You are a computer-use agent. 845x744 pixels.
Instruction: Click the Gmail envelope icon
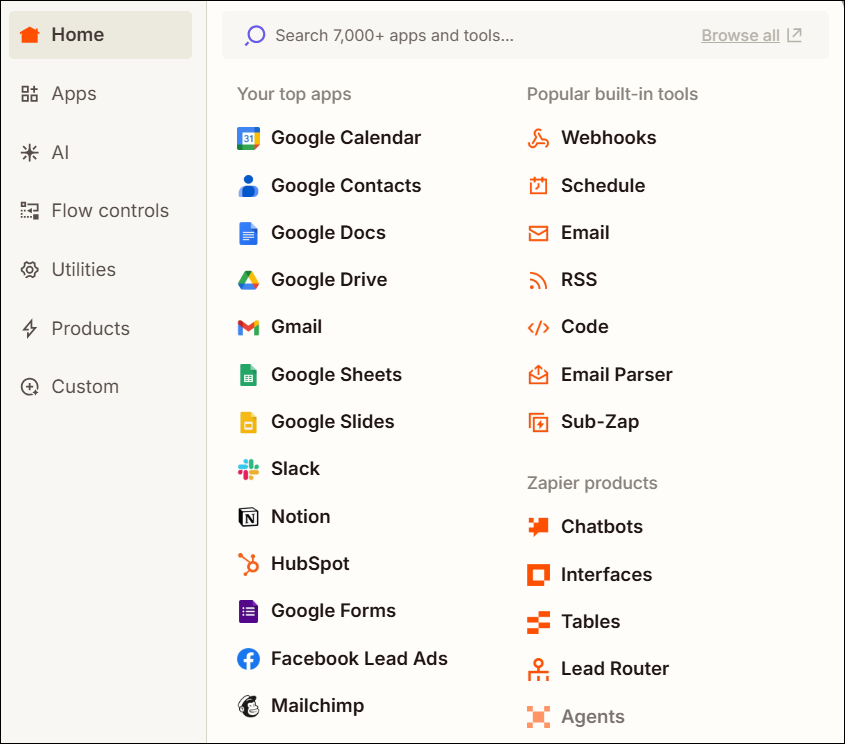point(248,327)
